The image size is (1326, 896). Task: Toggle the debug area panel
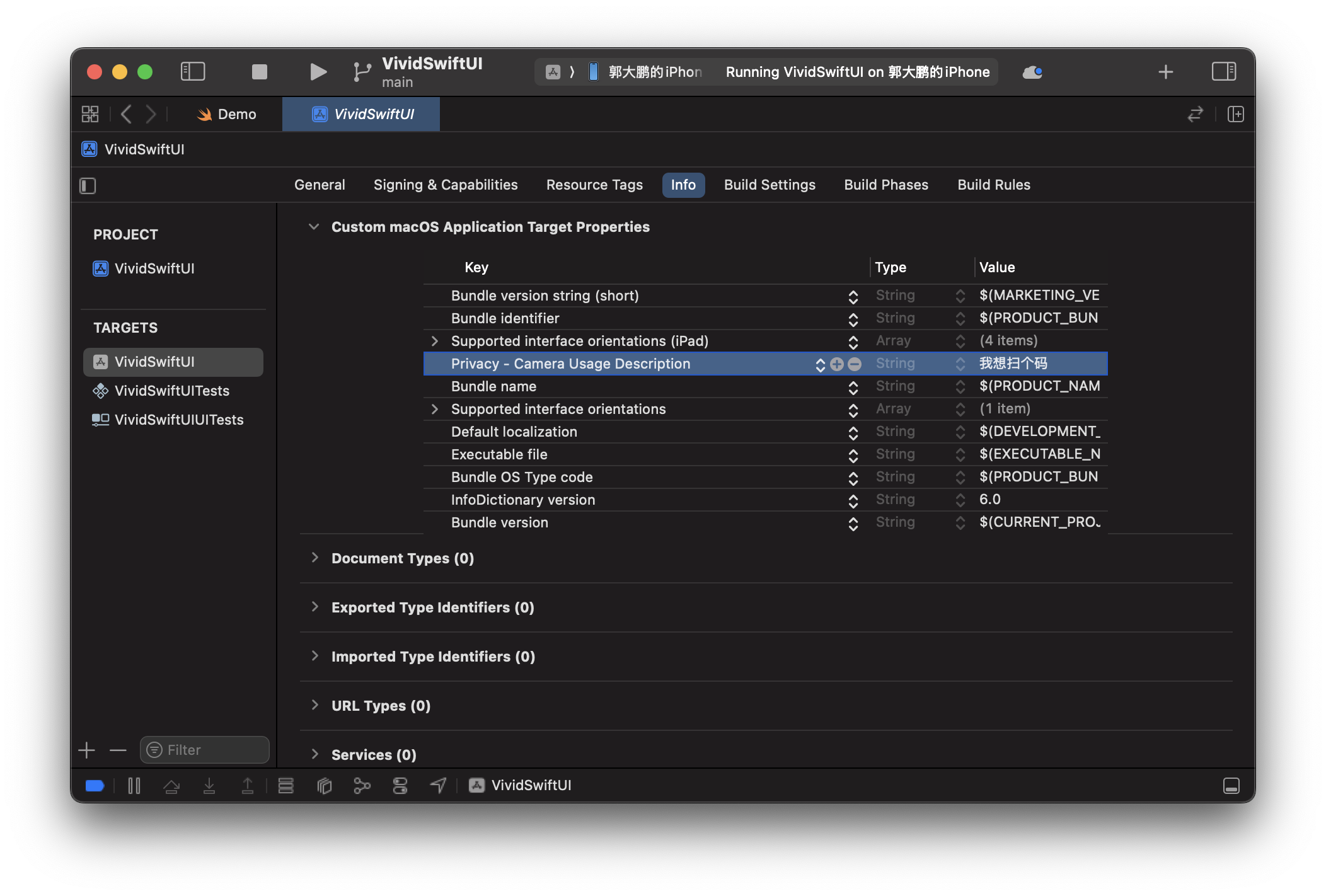[x=1231, y=786]
